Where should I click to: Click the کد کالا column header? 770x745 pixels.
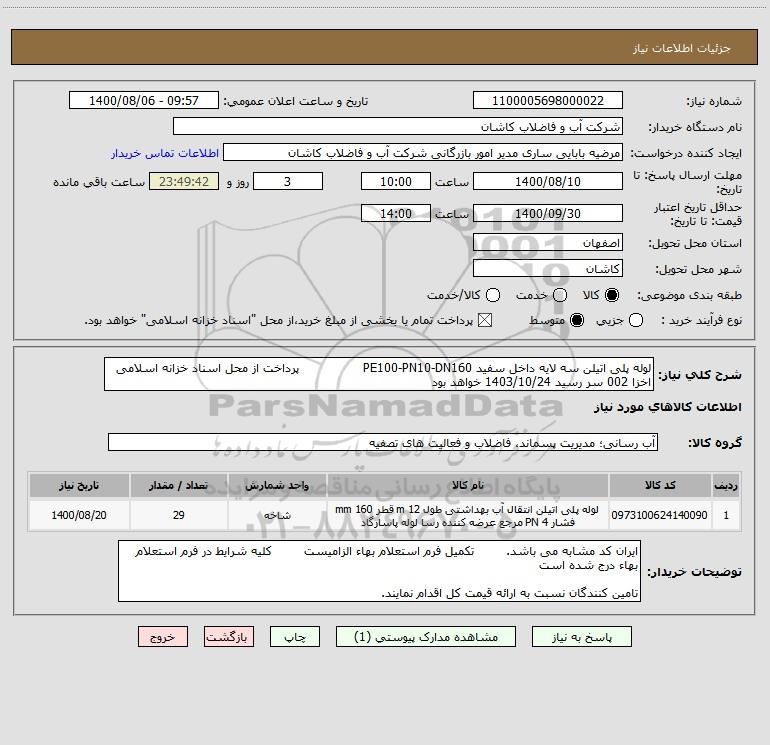click(660, 485)
